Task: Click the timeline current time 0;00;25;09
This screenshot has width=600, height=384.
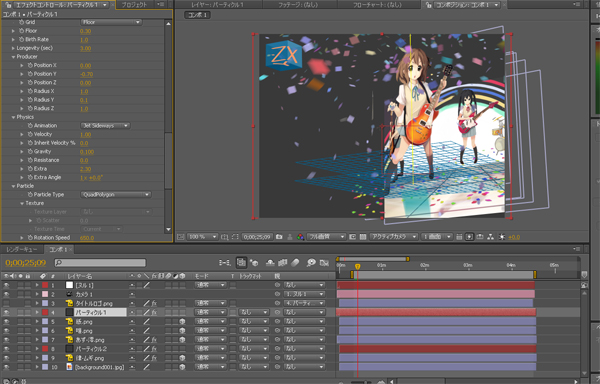Action: click(x=25, y=263)
